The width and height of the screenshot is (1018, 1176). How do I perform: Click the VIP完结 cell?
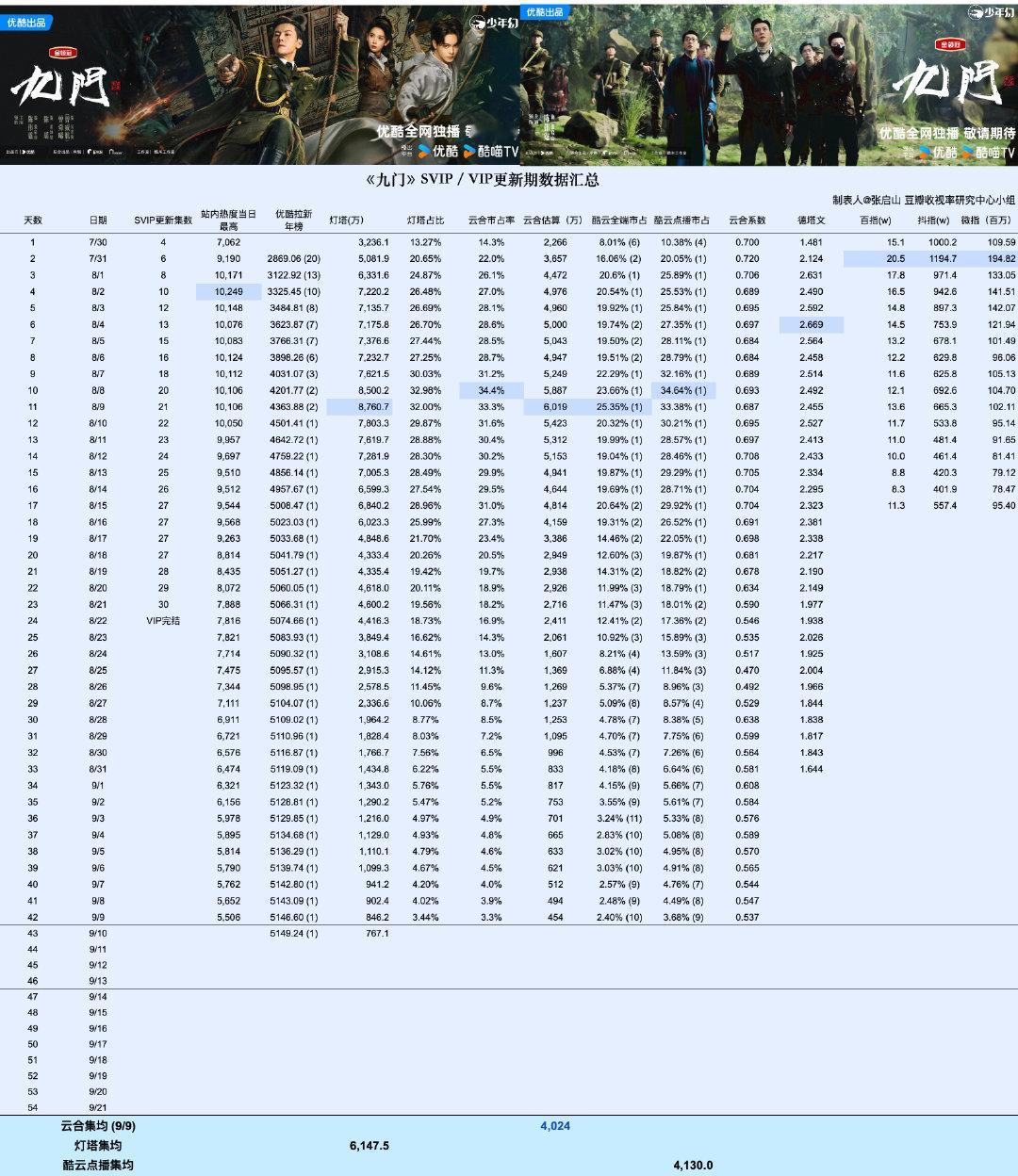(163, 621)
